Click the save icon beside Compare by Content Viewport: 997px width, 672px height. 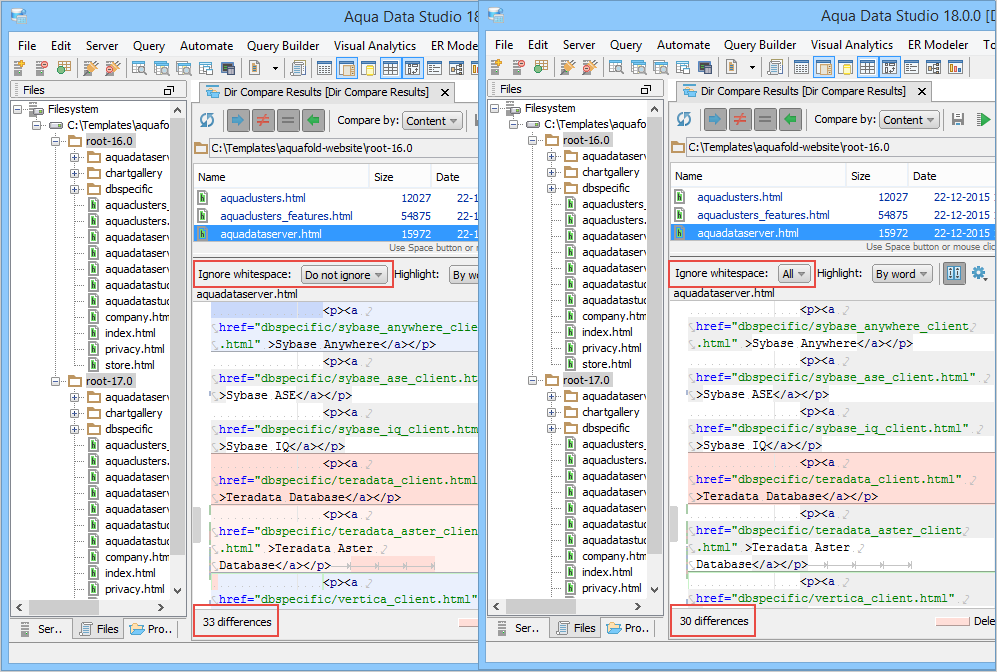click(x=958, y=120)
